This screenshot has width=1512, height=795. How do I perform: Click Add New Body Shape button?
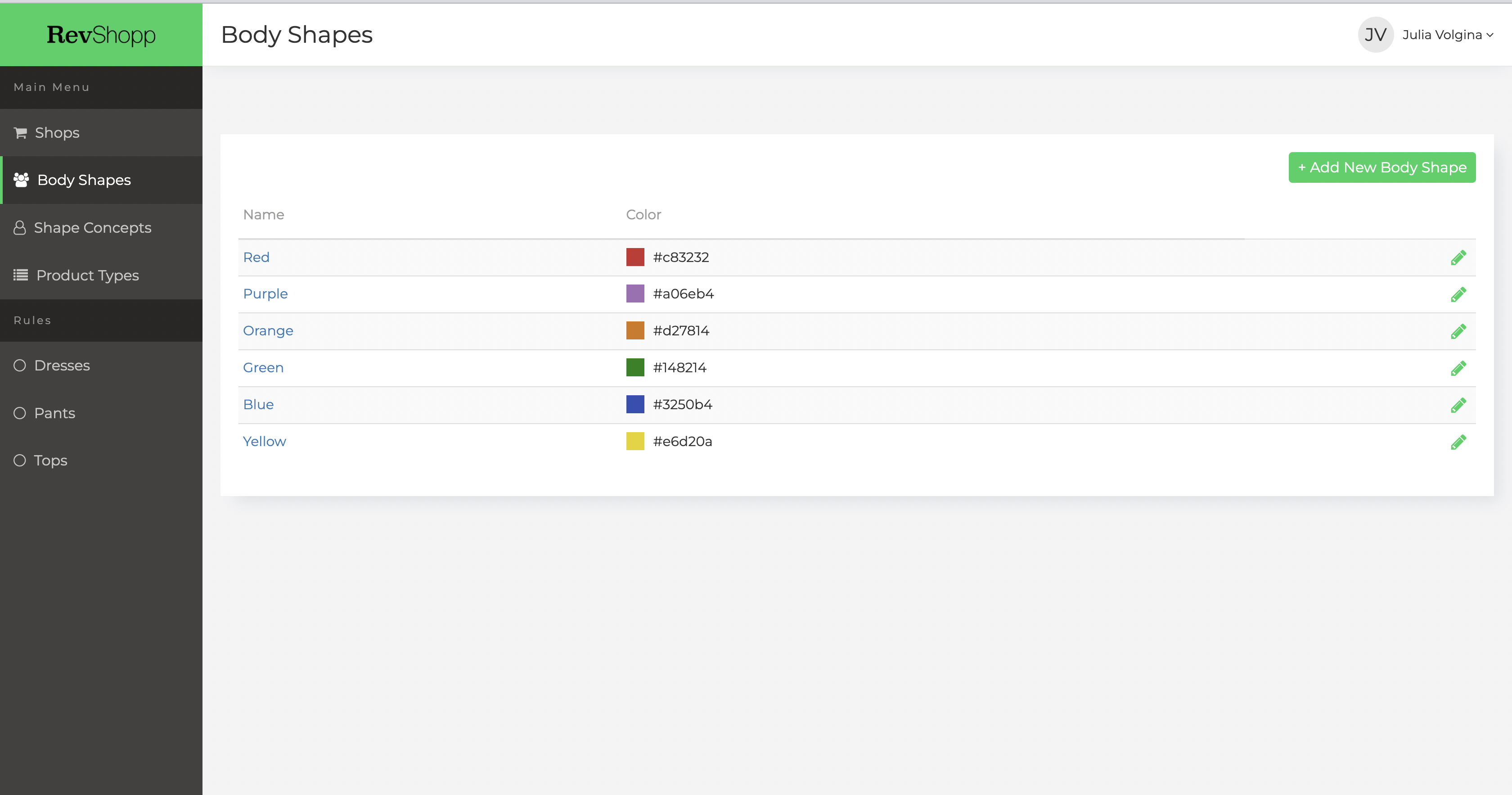point(1381,167)
